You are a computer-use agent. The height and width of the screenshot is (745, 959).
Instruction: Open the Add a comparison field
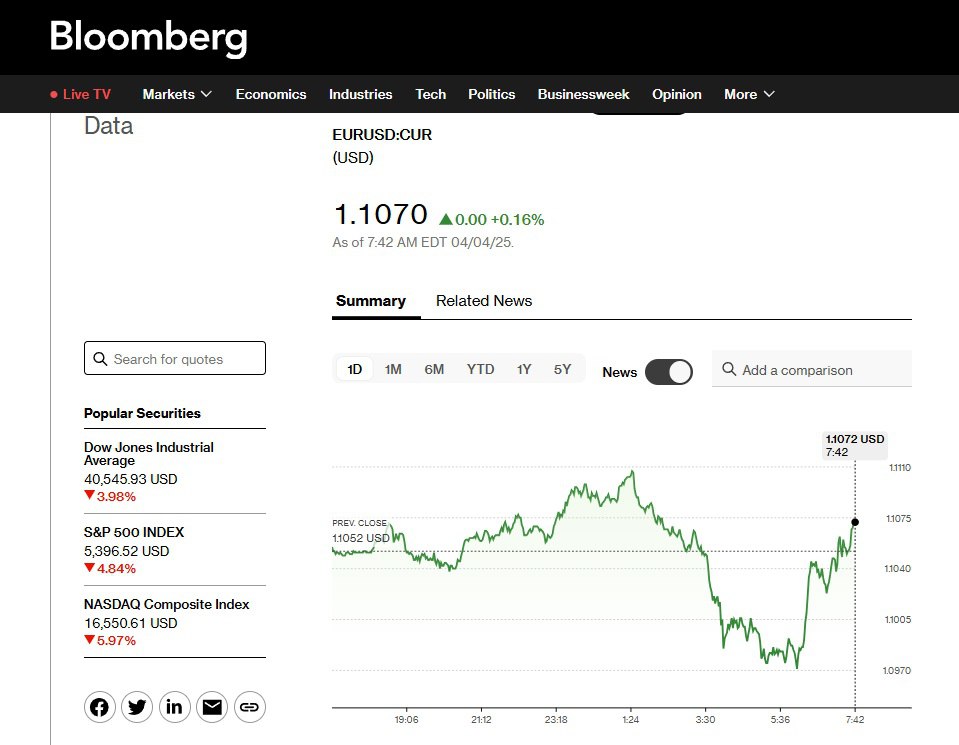[x=820, y=370]
